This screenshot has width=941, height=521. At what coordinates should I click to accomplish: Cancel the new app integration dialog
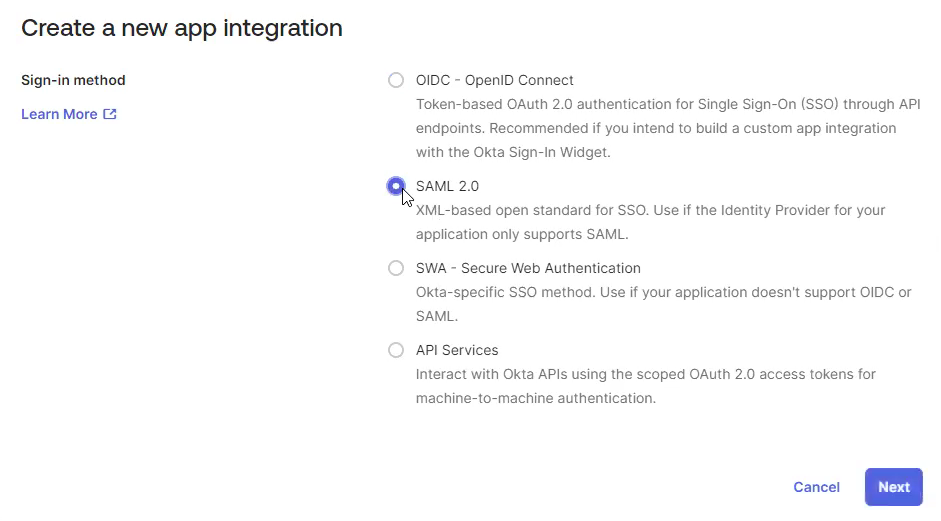click(x=816, y=487)
